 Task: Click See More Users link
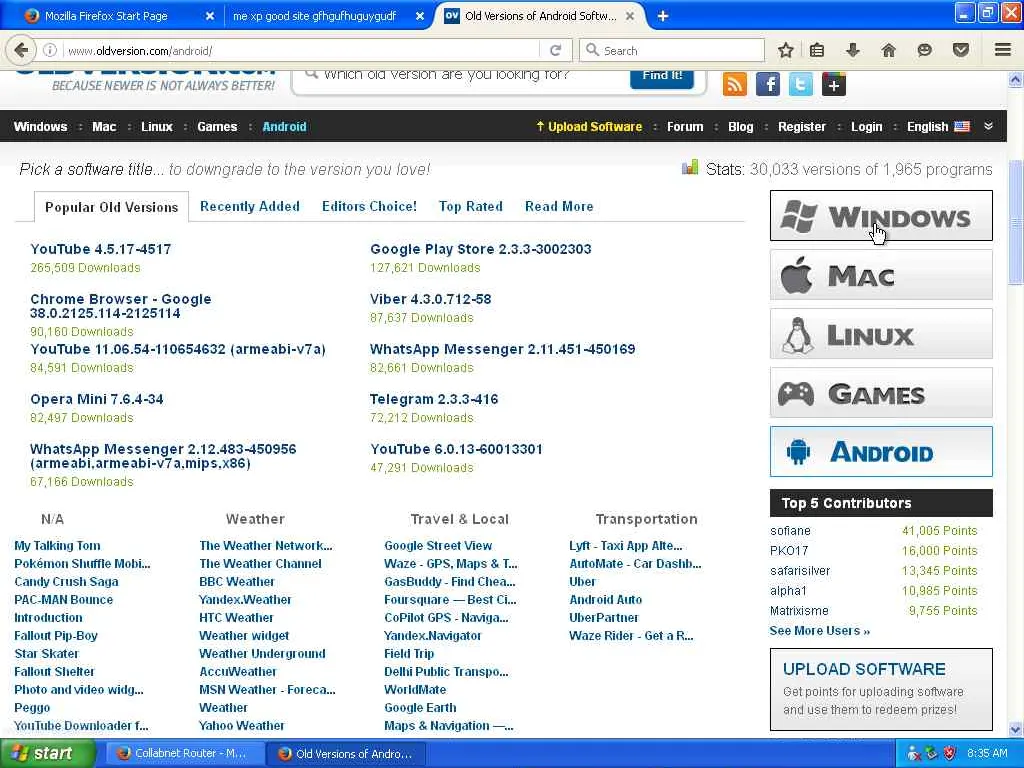tap(820, 631)
